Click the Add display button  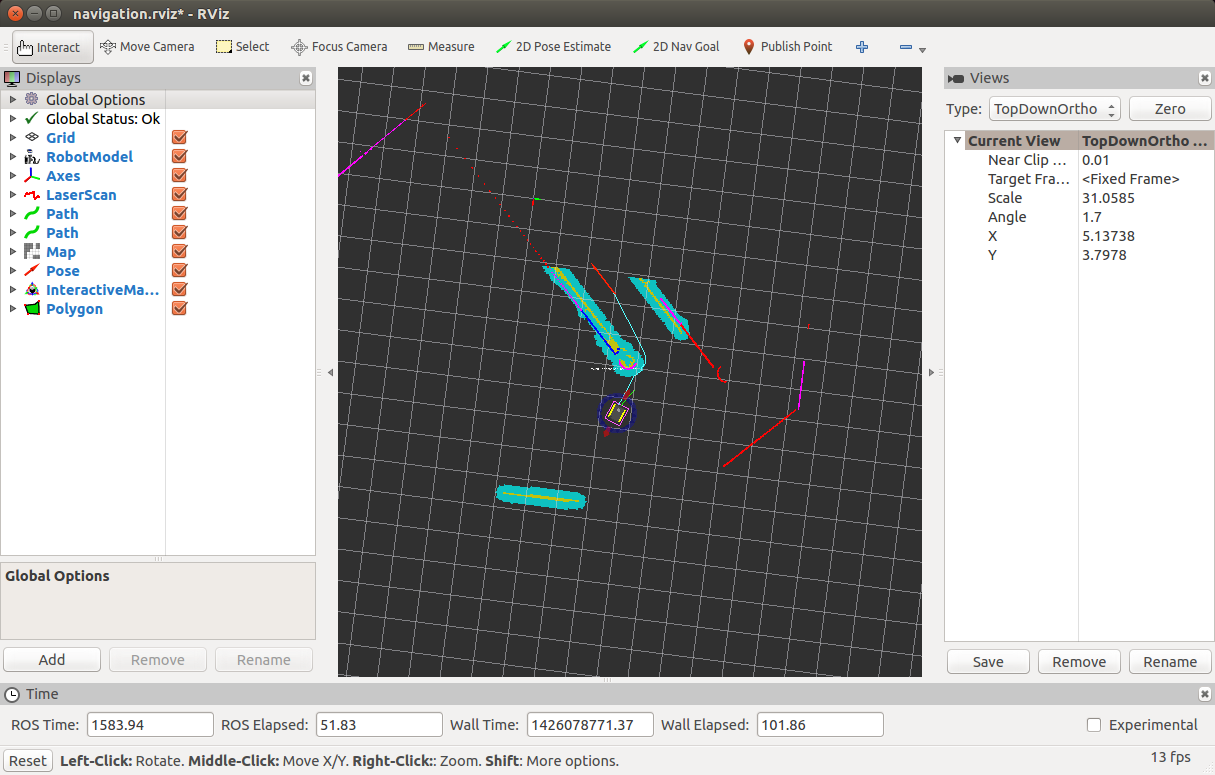tap(52, 660)
